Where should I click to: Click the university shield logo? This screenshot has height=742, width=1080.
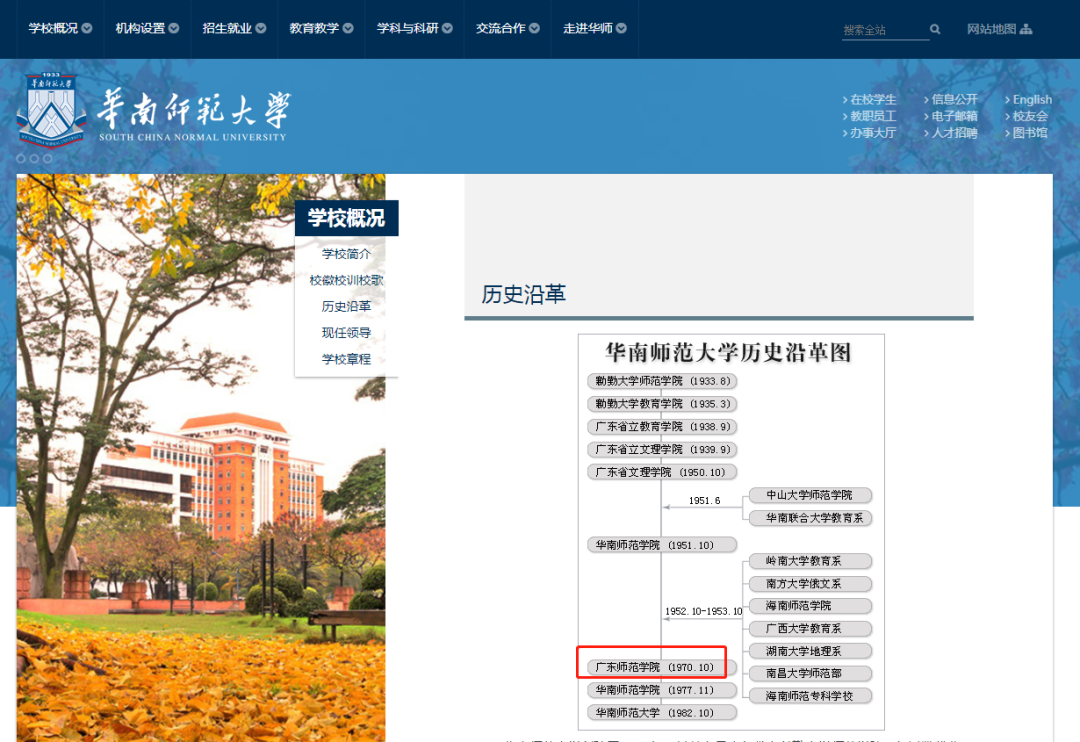[51, 110]
